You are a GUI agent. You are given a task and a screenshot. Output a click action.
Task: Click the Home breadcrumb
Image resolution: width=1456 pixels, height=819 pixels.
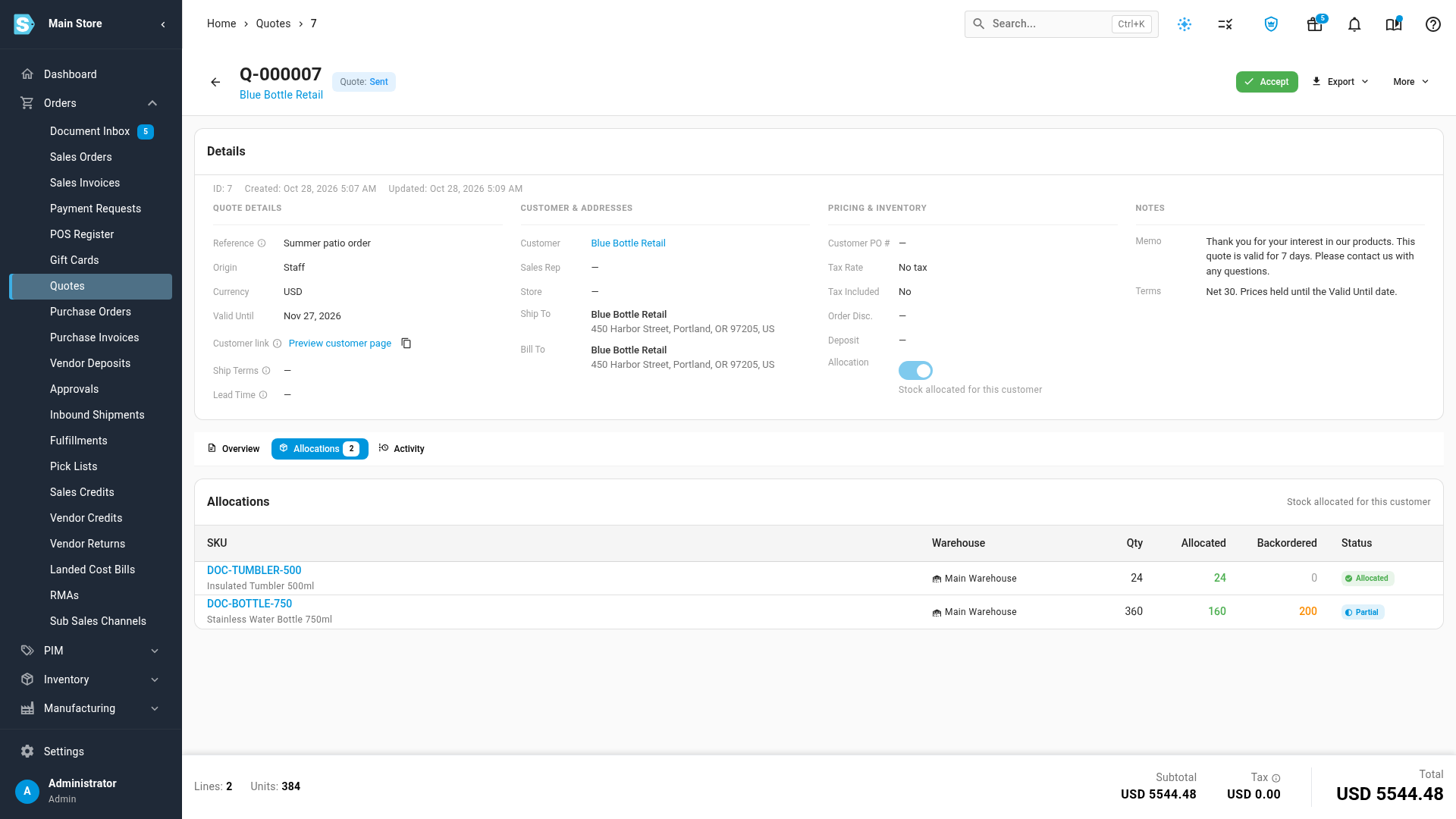(221, 24)
